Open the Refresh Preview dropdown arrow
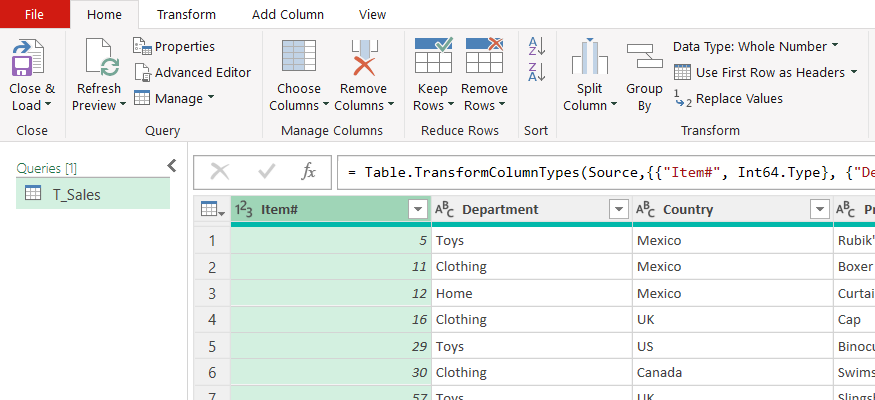The image size is (875, 400). (122, 105)
